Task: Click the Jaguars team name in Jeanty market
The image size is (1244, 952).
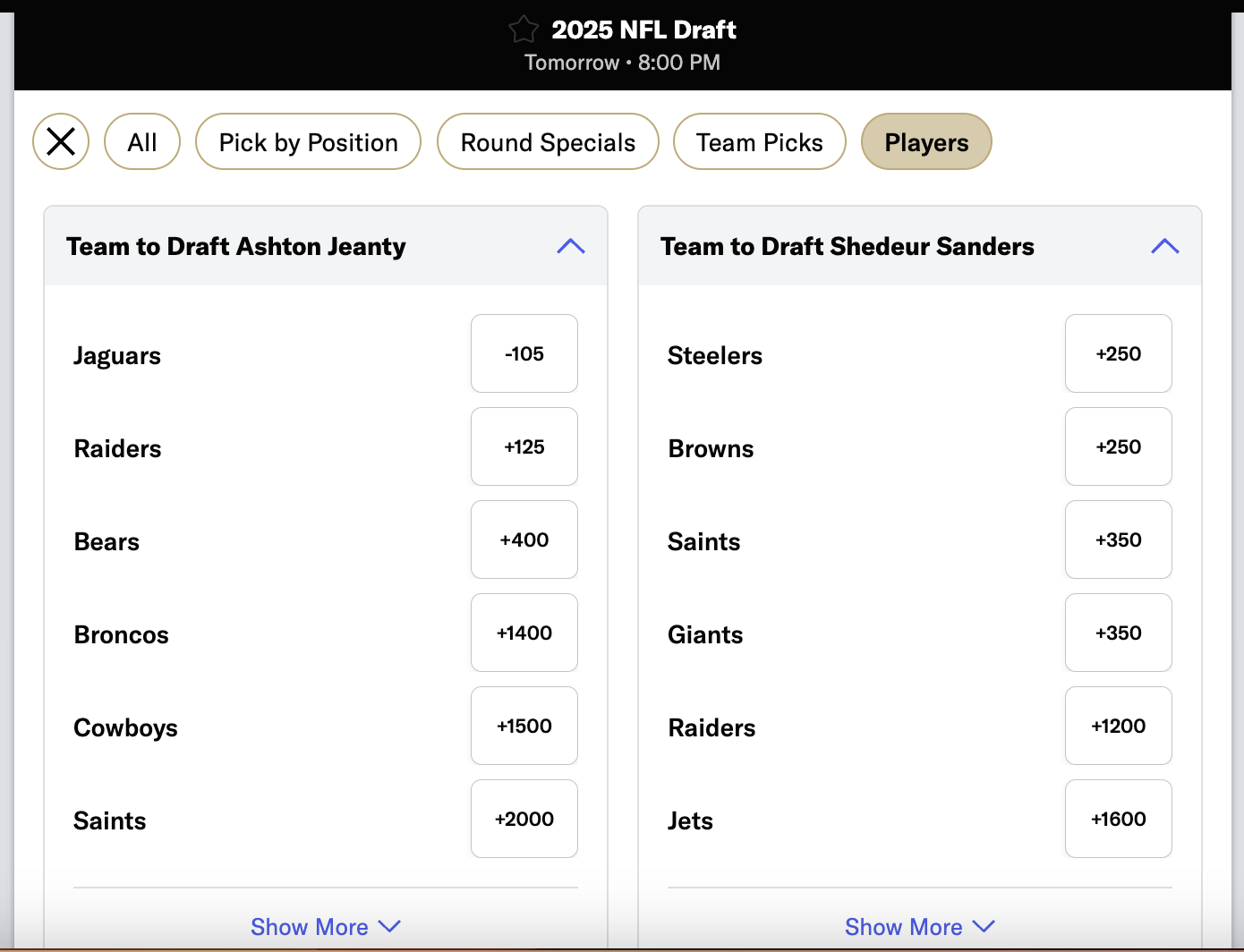Action: click(x=117, y=356)
